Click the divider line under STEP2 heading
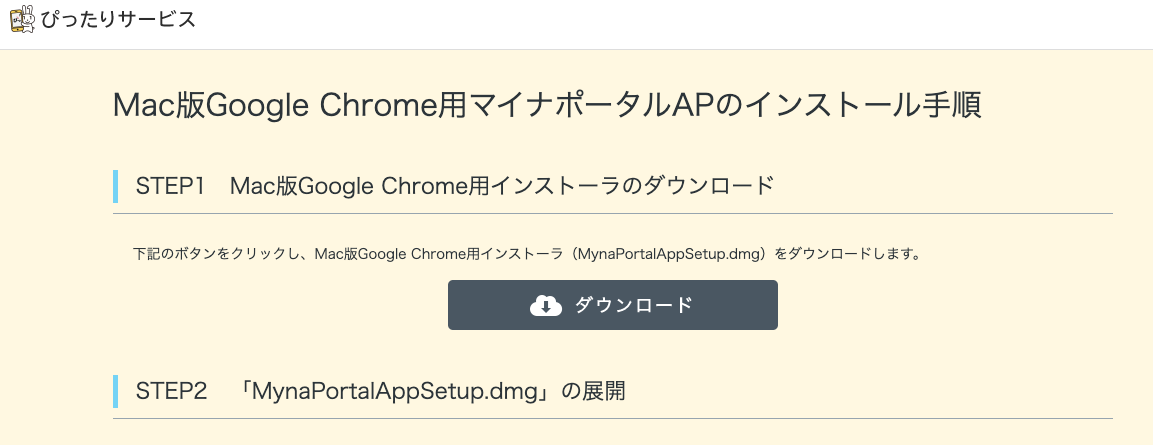The width and height of the screenshot is (1153, 445). click(x=613, y=419)
